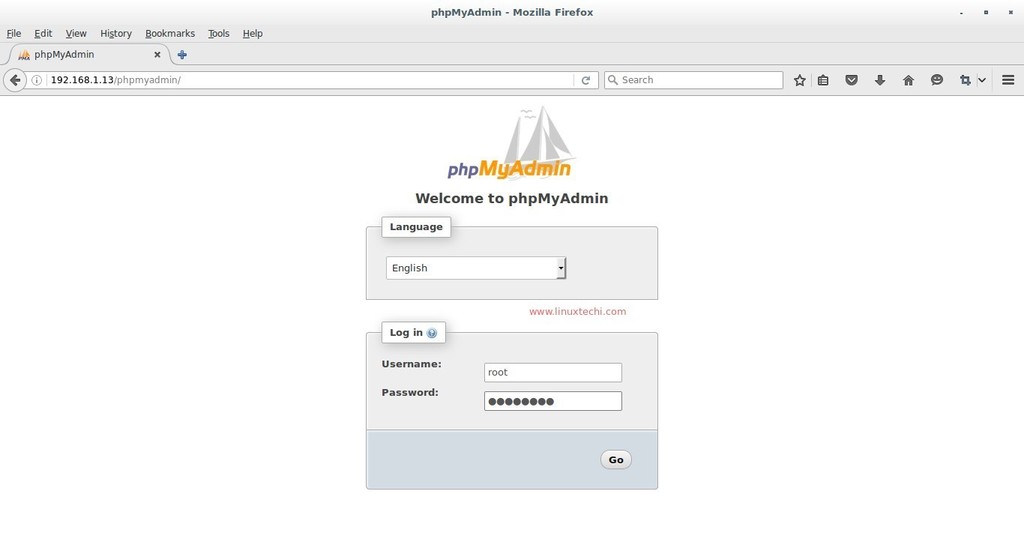
Task: Click the Firefox Search box
Action: tap(694, 80)
